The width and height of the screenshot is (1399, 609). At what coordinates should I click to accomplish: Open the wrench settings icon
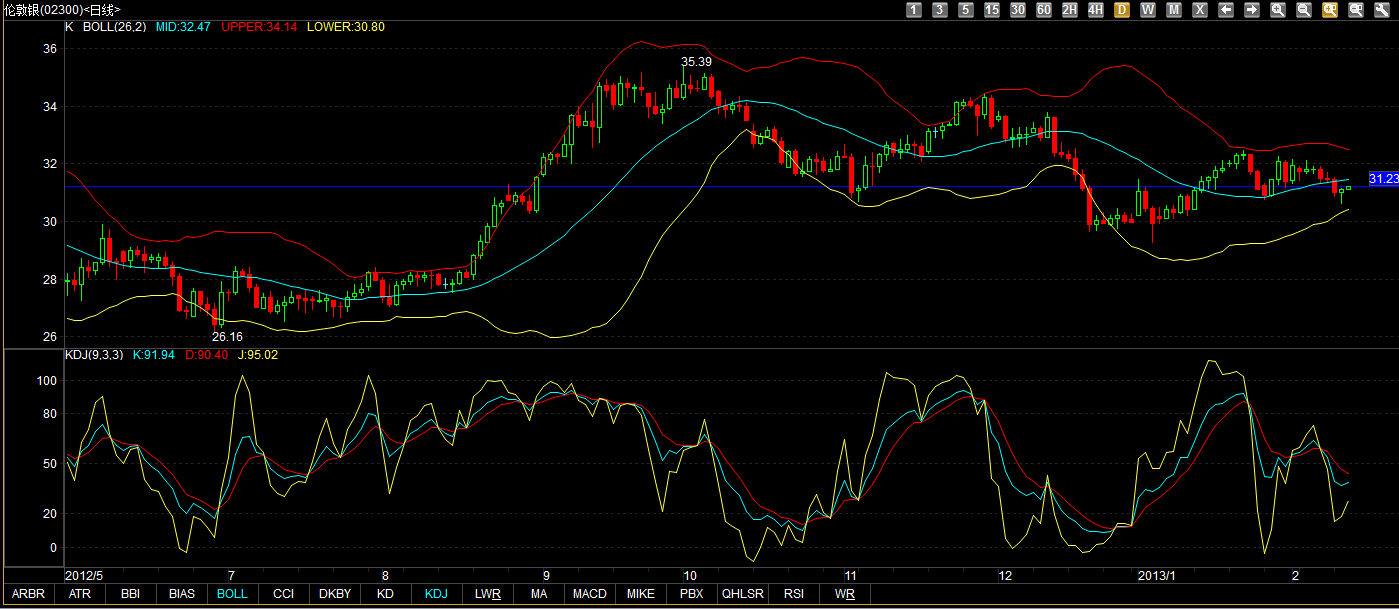[x=1382, y=9]
